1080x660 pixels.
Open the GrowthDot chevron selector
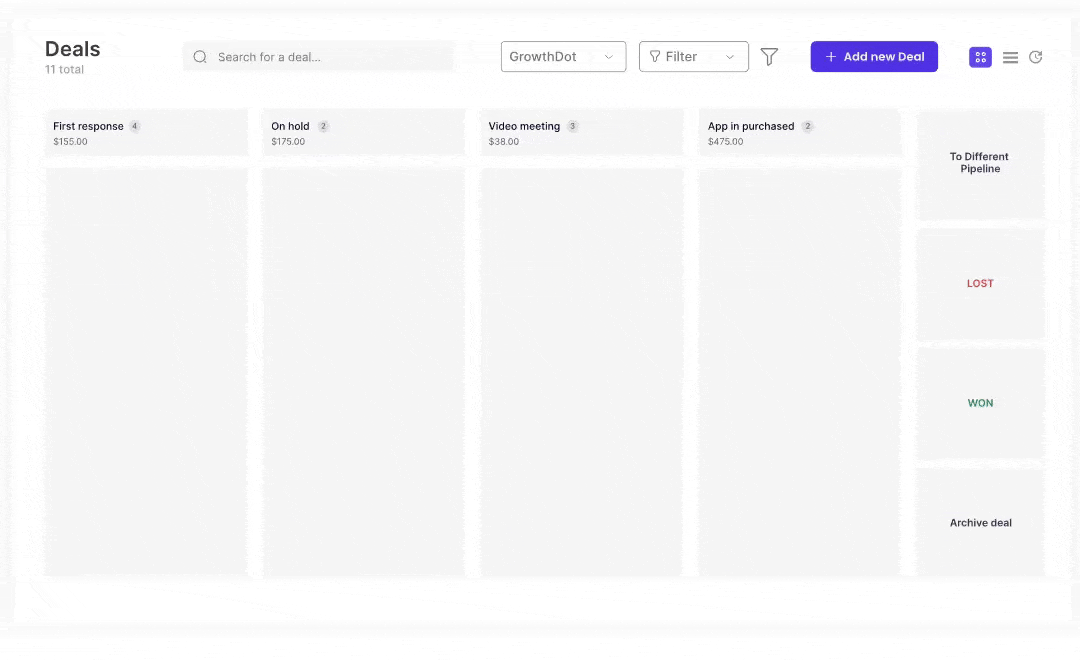pyautogui.click(x=609, y=57)
